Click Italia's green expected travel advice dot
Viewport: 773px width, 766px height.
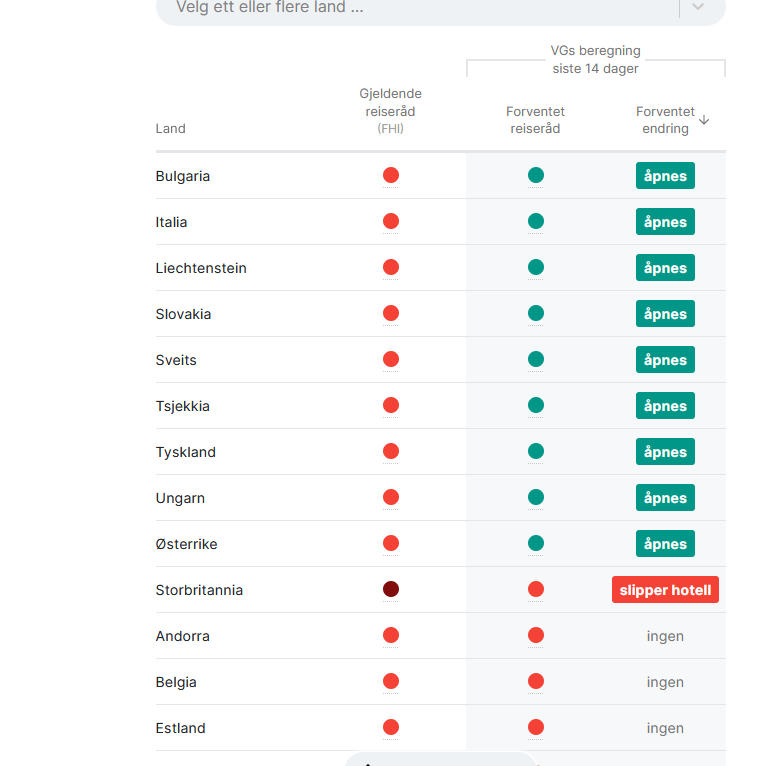click(x=536, y=222)
